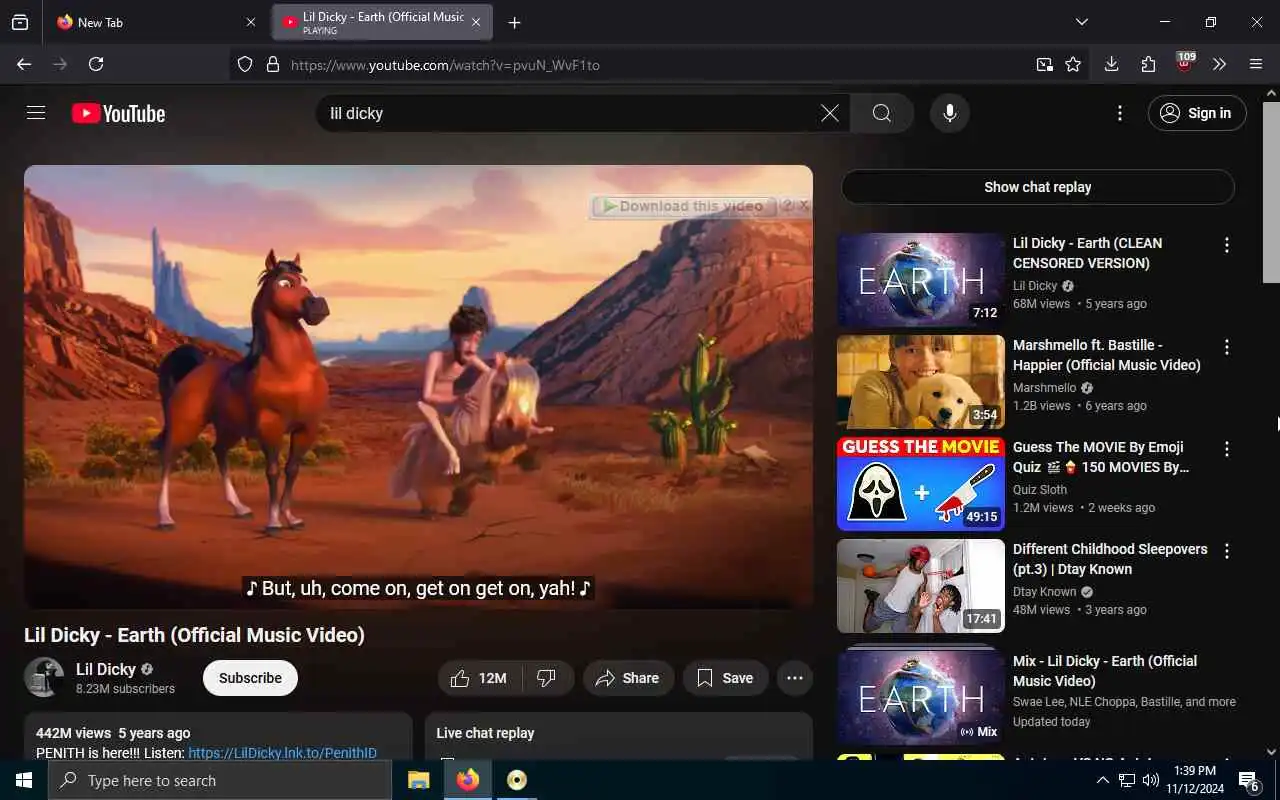Open a new browser tab with plus
The image size is (1280, 800).
tap(514, 22)
